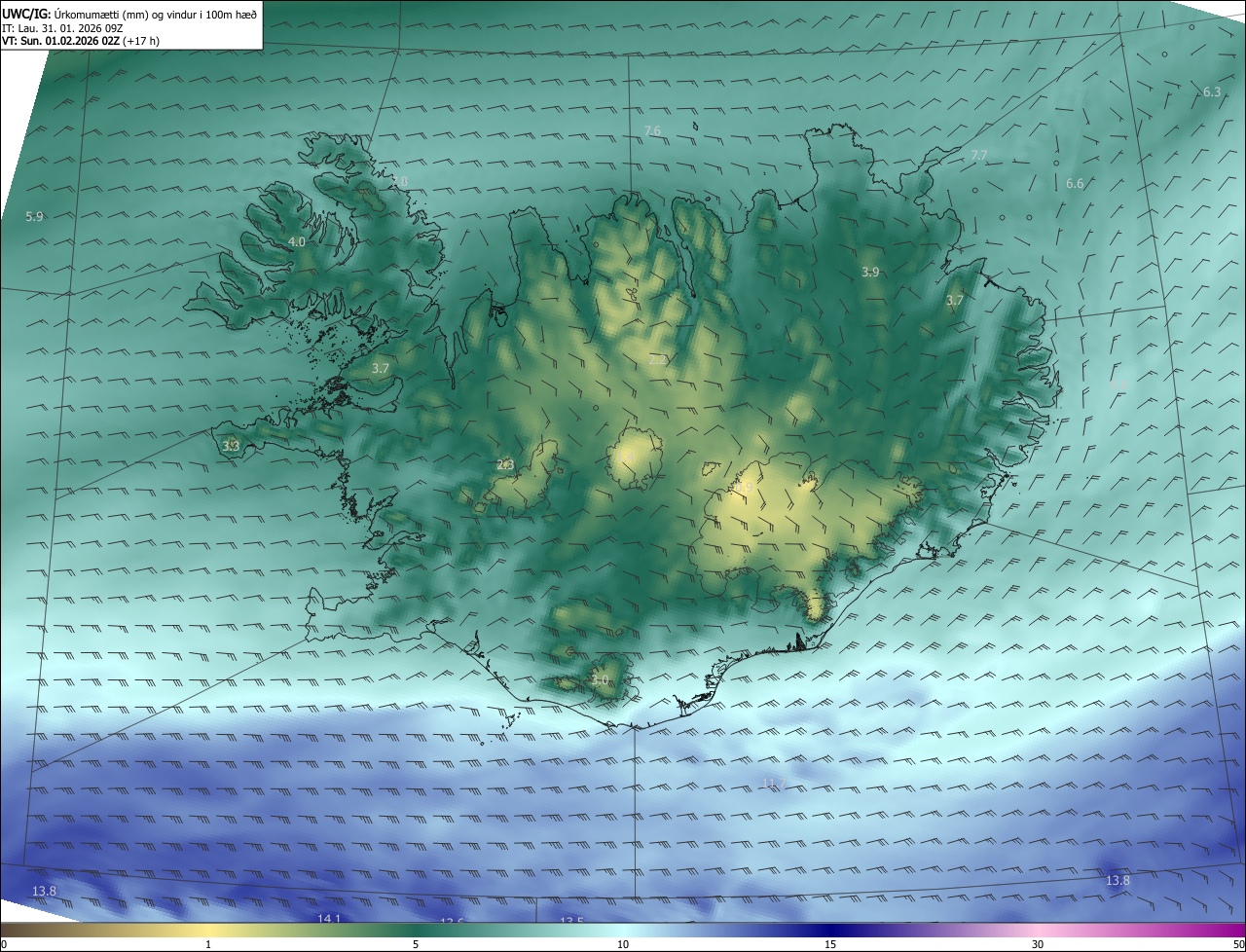The image size is (1246, 952).
Task: Click the 0 tick on the color scale
Action: (4, 944)
